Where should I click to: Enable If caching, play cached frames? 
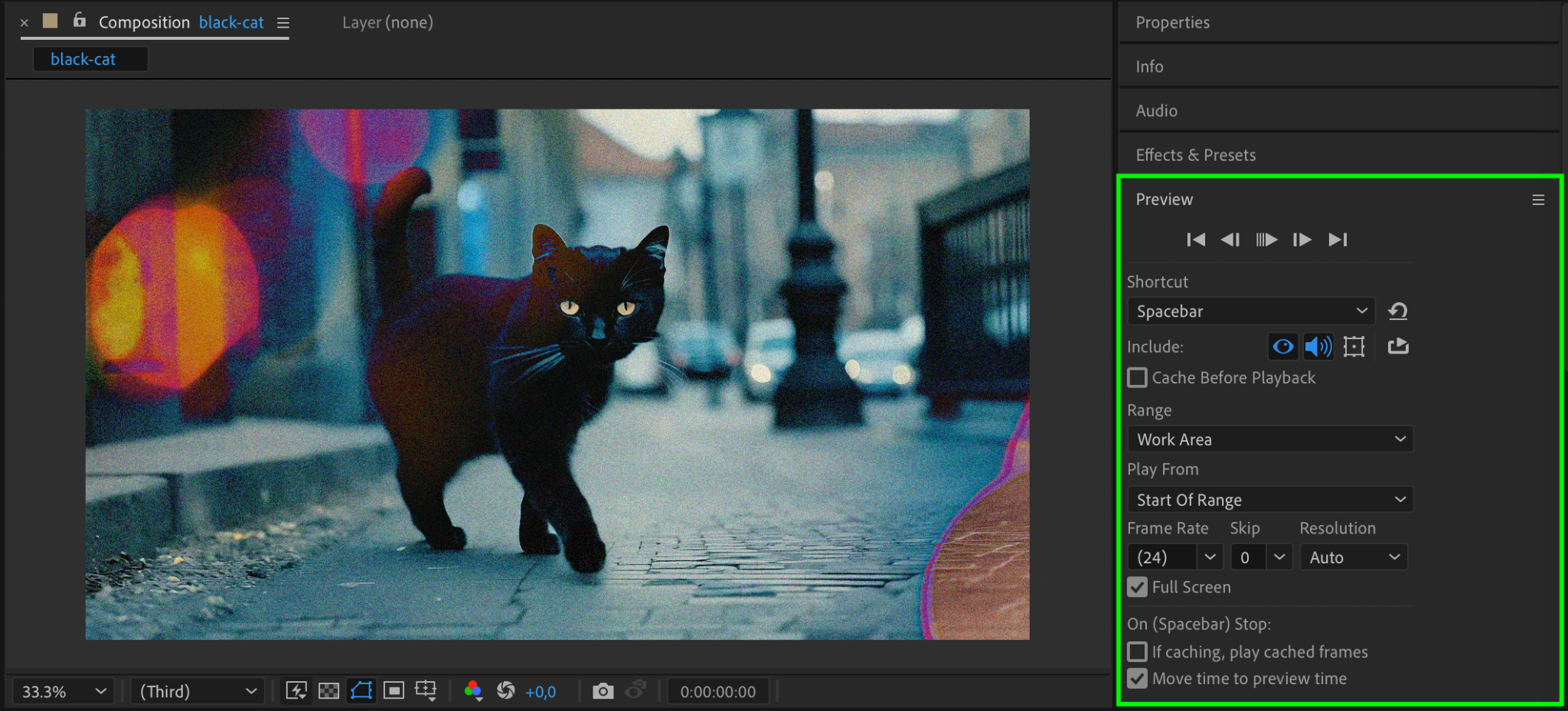point(1138,652)
